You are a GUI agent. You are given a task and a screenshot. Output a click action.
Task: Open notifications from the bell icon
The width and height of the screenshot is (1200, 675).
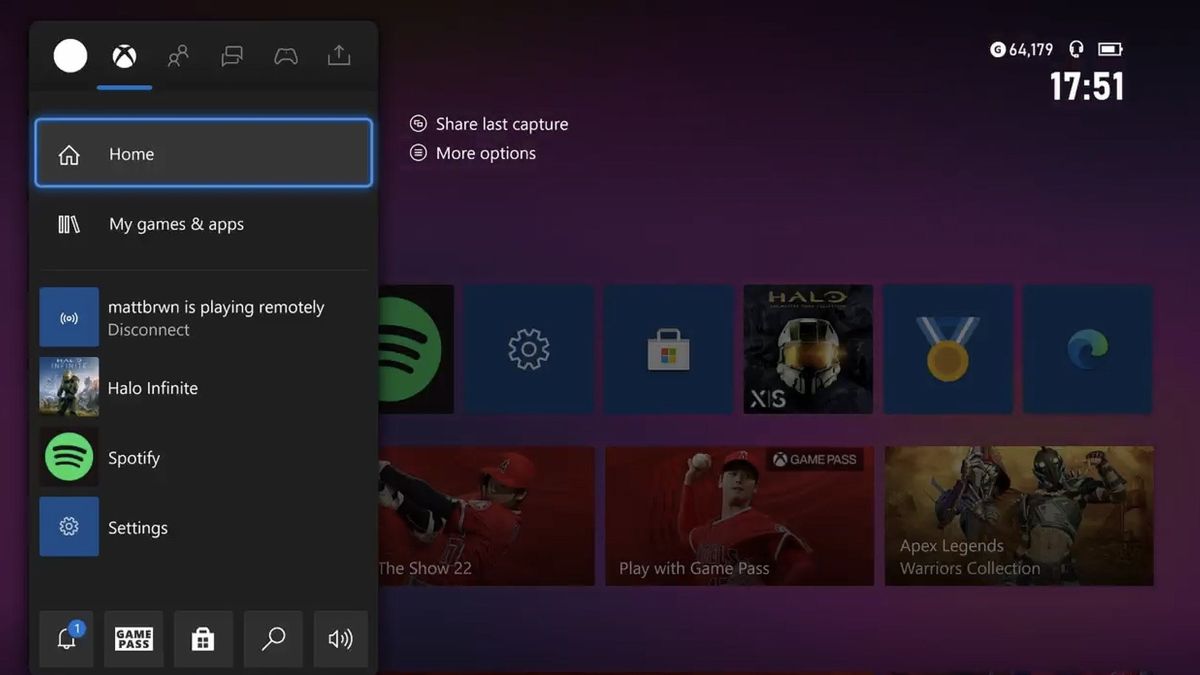click(x=66, y=639)
